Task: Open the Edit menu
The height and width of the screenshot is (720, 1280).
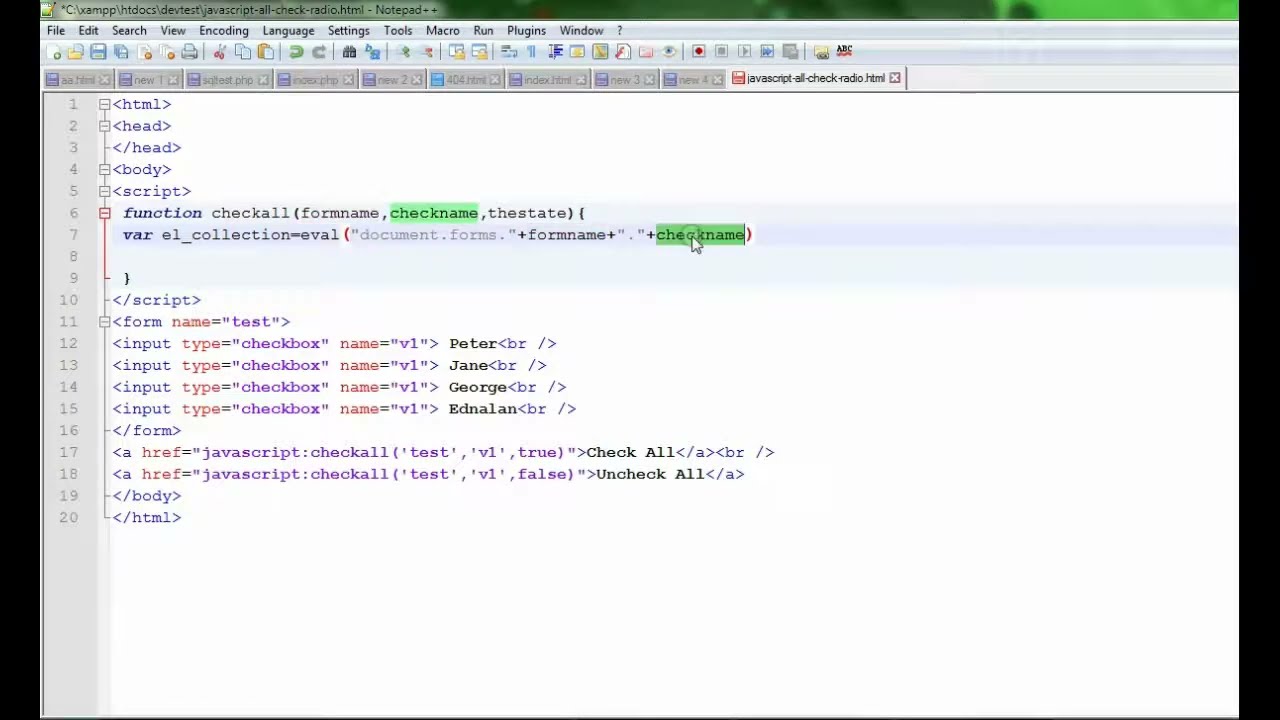Action: point(88,31)
